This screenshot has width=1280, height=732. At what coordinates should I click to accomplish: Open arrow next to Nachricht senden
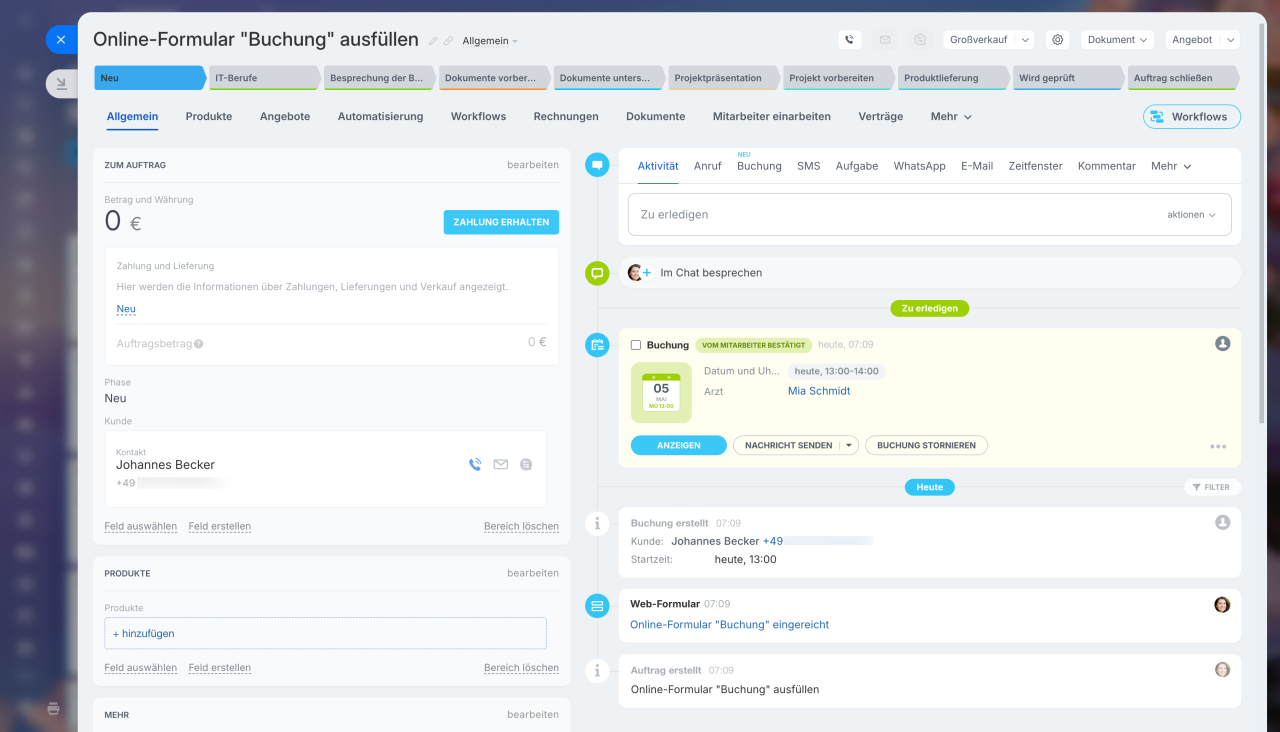pyautogui.click(x=849, y=446)
